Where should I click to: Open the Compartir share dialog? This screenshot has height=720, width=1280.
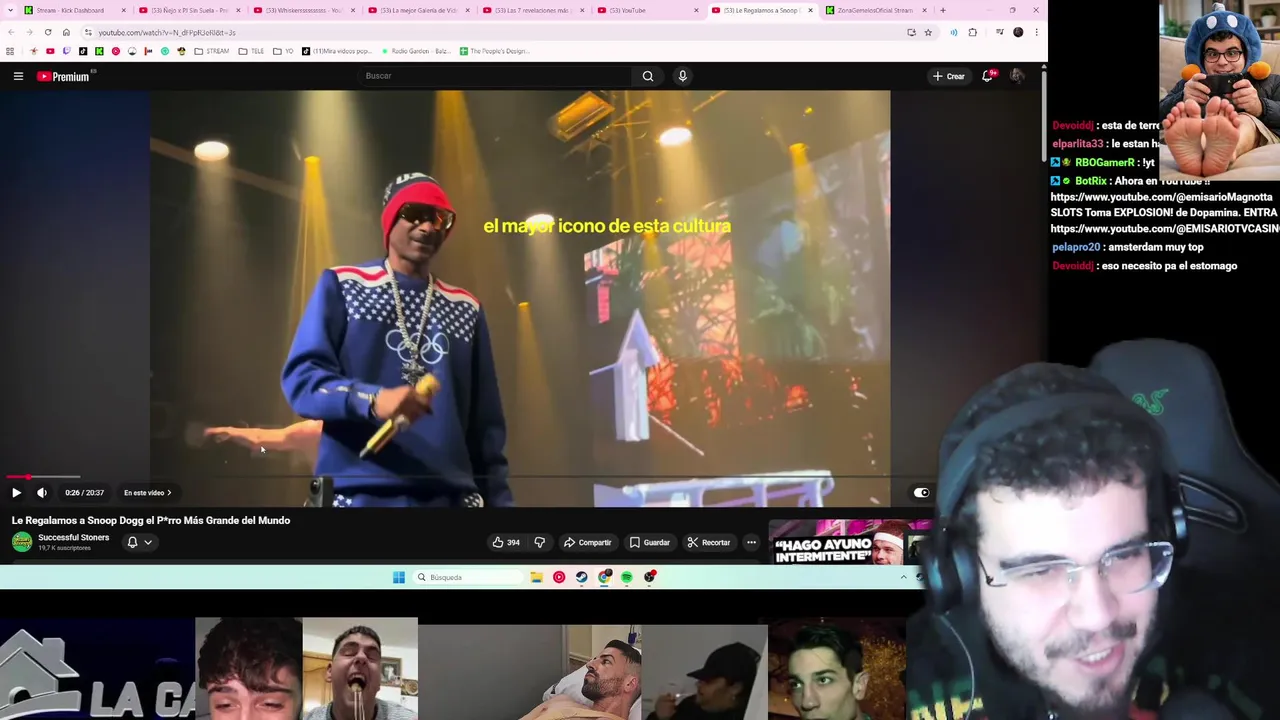pyautogui.click(x=587, y=542)
